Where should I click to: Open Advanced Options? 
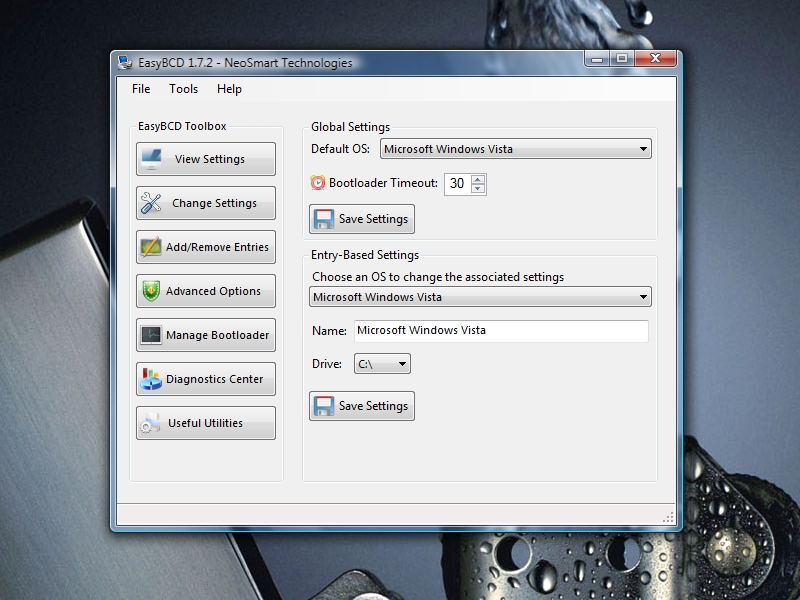pos(206,291)
